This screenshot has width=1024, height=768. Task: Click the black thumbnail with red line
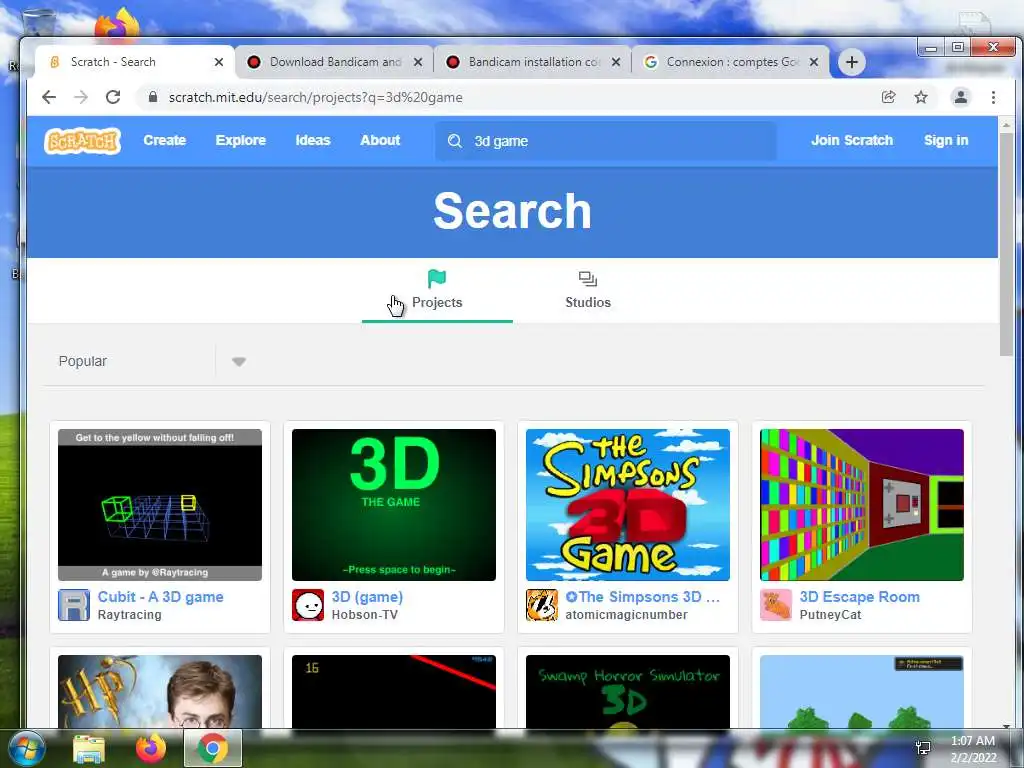pos(394,692)
